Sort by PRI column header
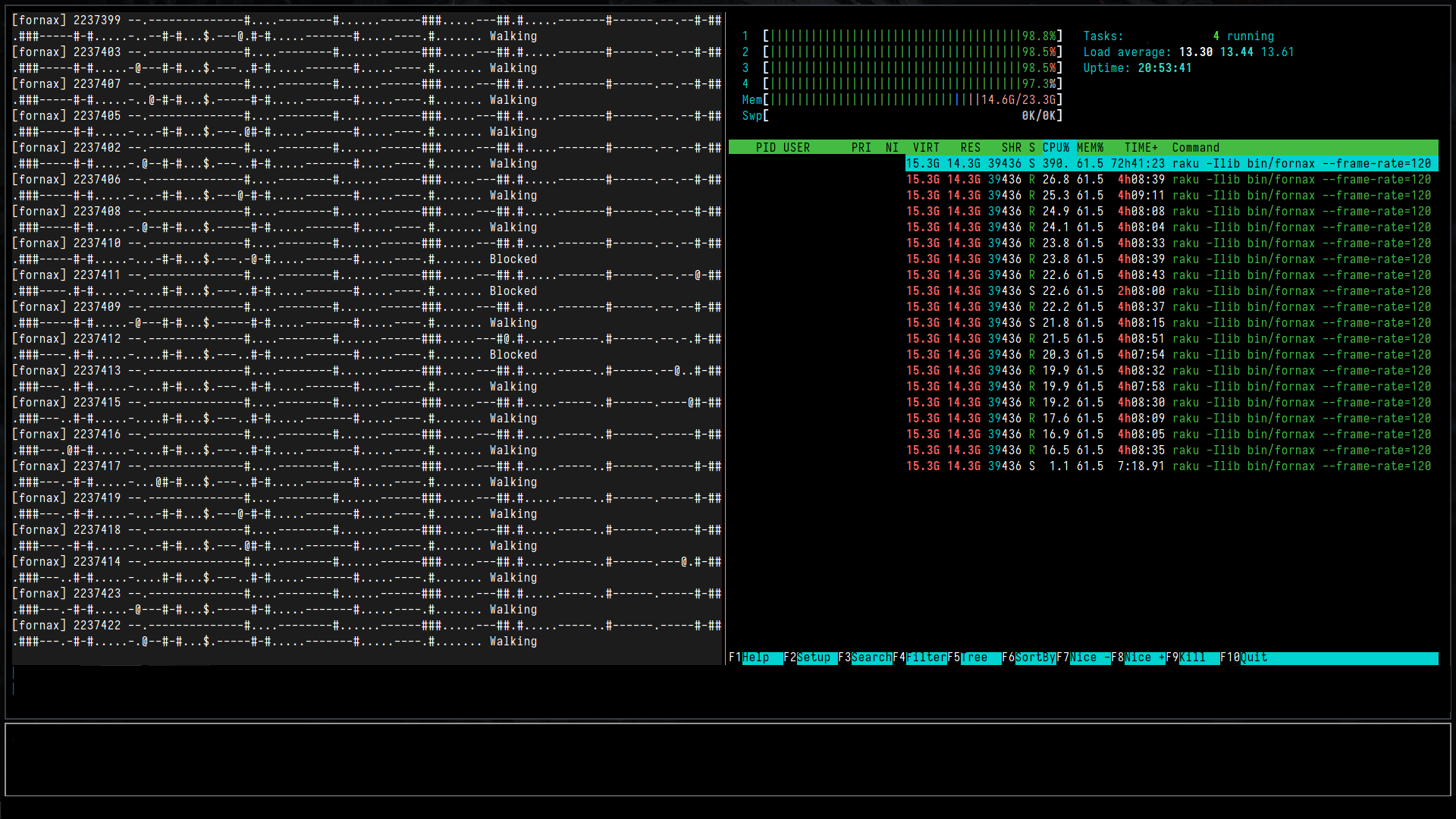Image resolution: width=1456 pixels, height=819 pixels. click(x=861, y=148)
